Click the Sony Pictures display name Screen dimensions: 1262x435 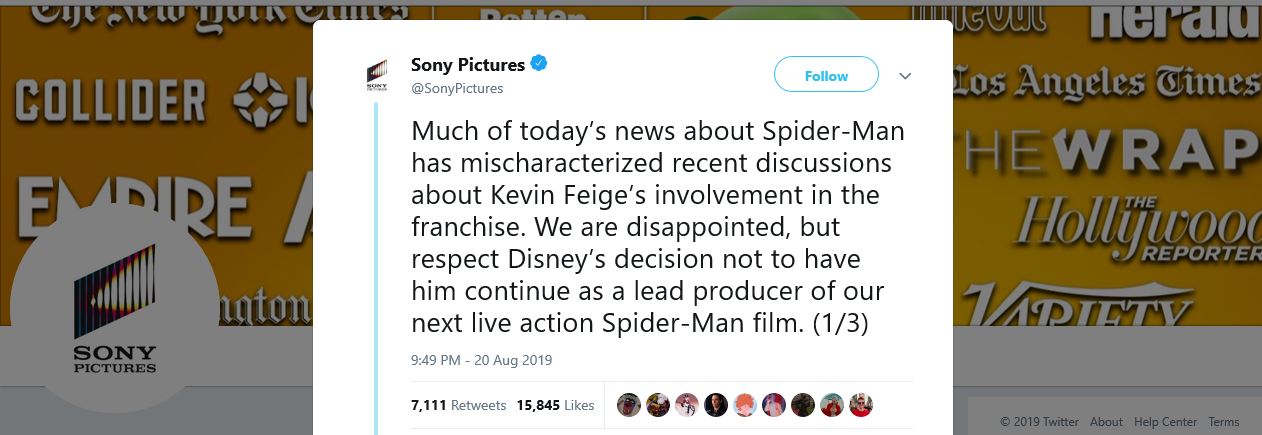click(467, 64)
